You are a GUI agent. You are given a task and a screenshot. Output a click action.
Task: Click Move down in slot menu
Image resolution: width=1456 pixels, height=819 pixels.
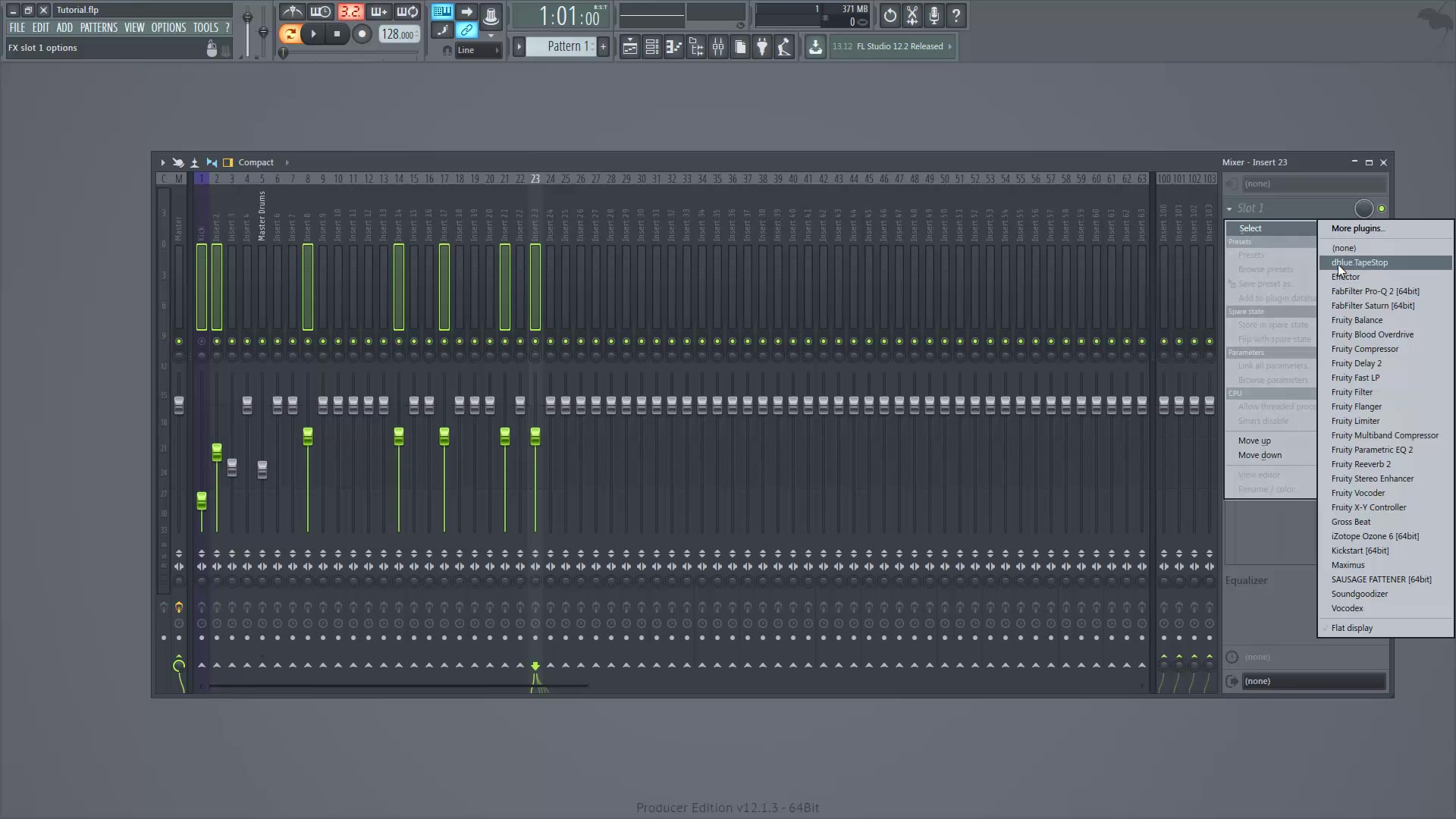[x=1260, y=455]
